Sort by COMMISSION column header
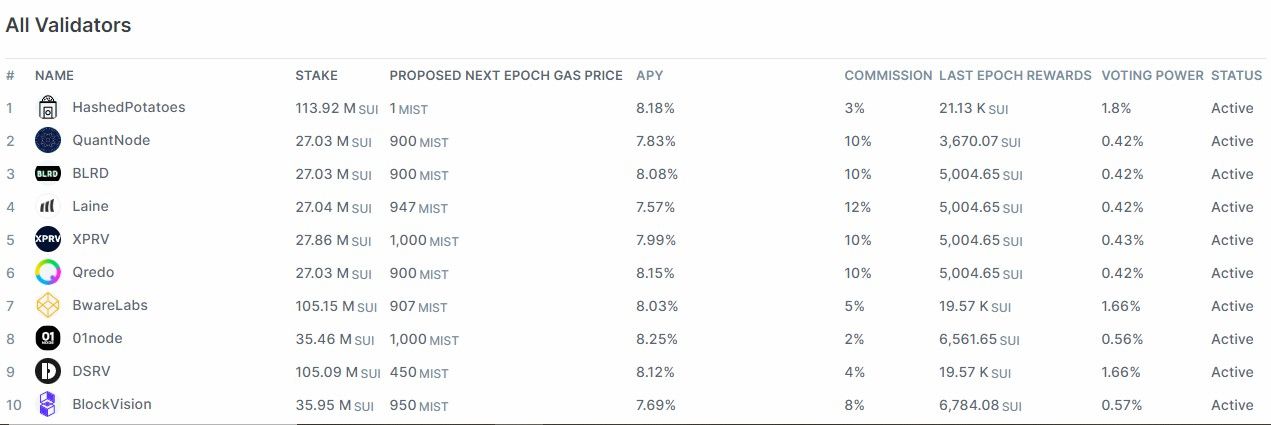 (887, 76)
